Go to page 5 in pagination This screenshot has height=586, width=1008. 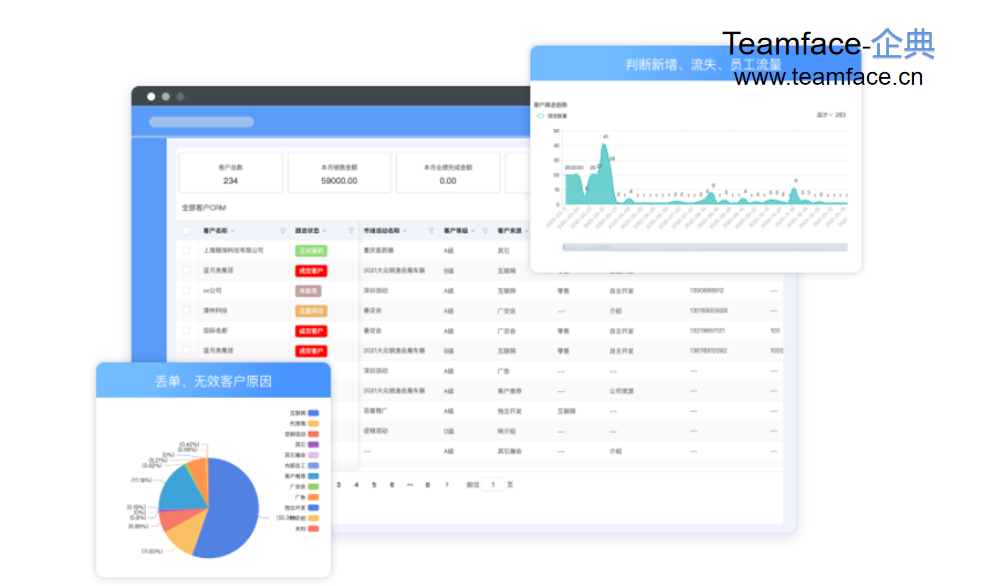click(375, 484)
